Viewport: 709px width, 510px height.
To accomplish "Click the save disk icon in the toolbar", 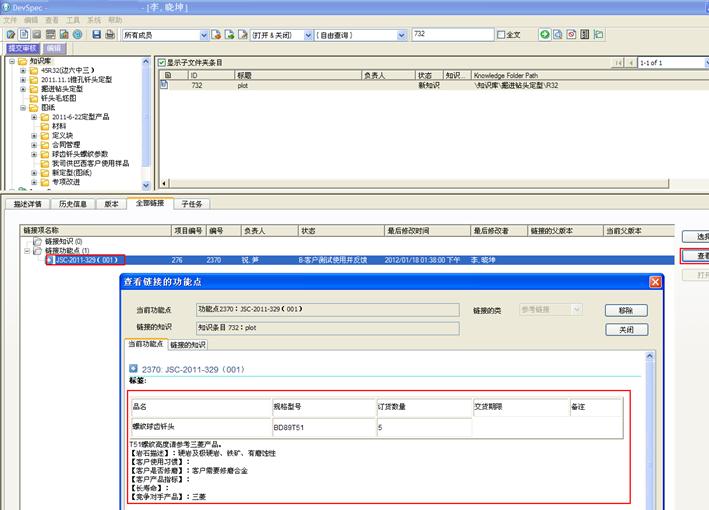I will [96, 34].
